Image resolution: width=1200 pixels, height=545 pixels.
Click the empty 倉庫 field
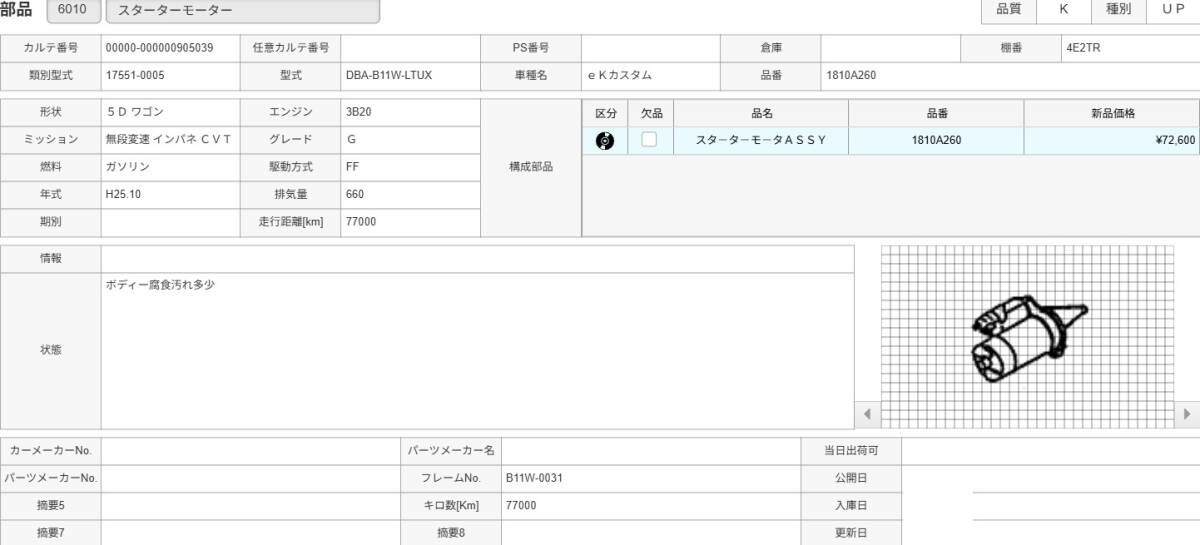891,48
